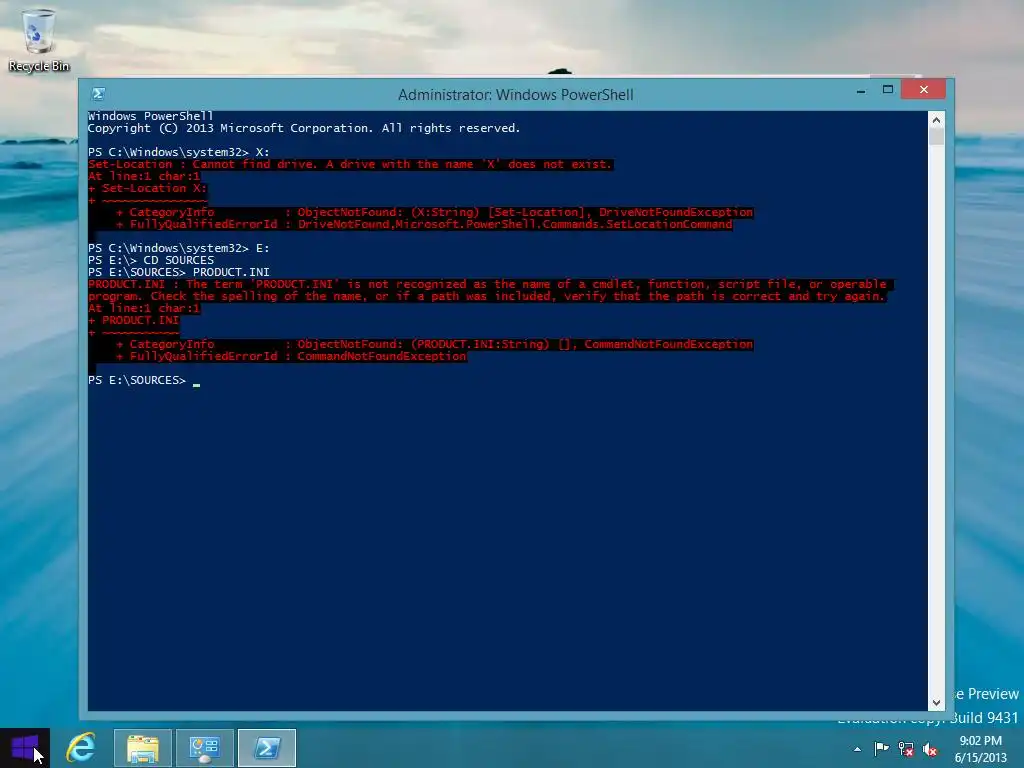Click 'program. Check the spelling of the name' line

(x=487, y=296)
